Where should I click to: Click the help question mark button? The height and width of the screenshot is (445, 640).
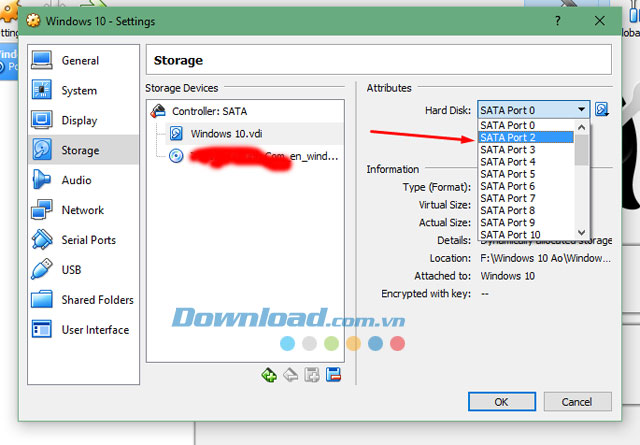click(x=558, y=21)
